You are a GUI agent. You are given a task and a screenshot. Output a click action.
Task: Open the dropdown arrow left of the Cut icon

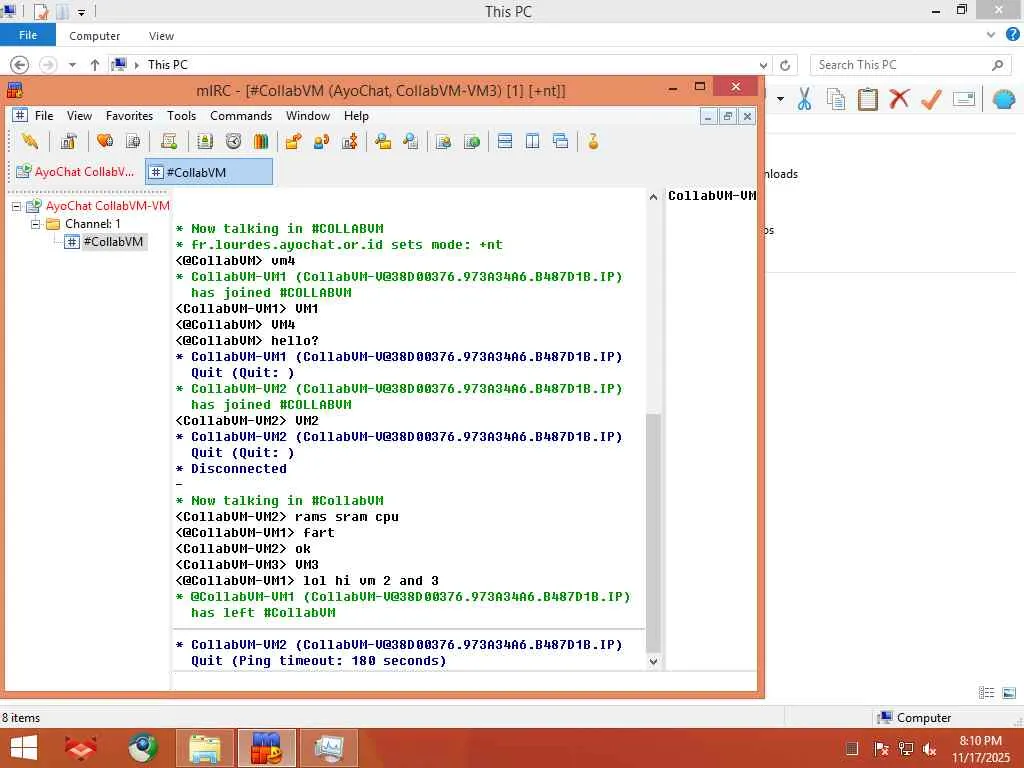[780, 99]
